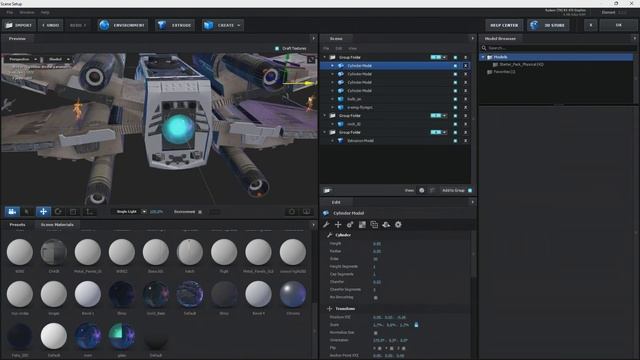Open the 3D Store
This screenshot has width=640, height=360.
pos(548,25)
